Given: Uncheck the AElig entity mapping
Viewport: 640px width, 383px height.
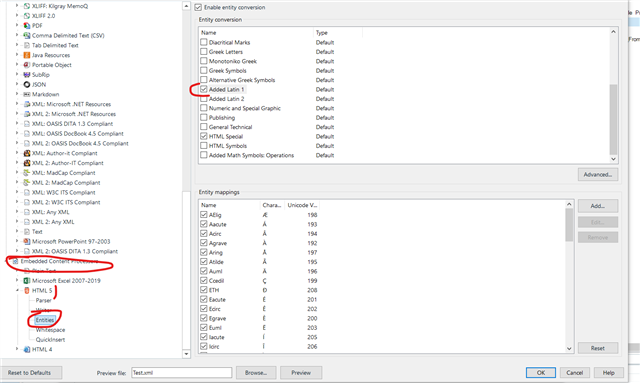Looking at the screenshot, I should point(204,214).
